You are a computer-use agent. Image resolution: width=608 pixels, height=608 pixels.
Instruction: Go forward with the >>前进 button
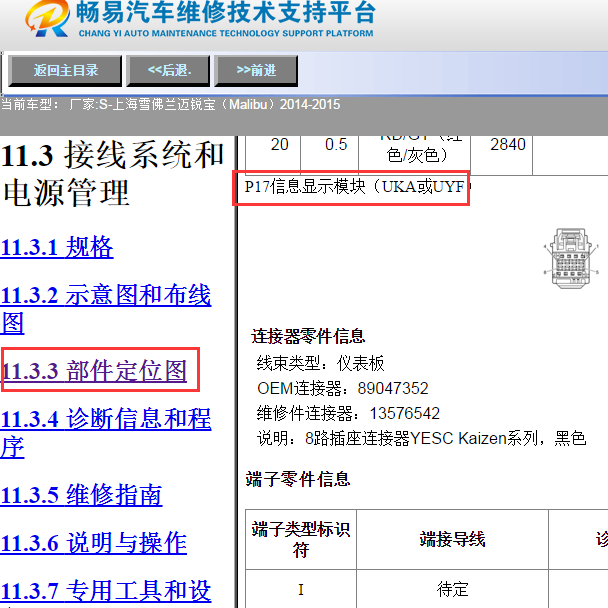tap(256, 71)
